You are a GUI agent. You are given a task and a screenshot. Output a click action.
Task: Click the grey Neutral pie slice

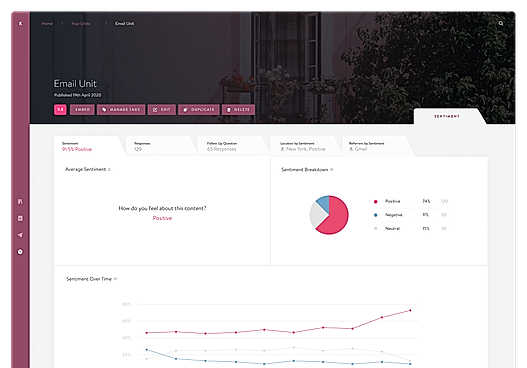[317, 216]
